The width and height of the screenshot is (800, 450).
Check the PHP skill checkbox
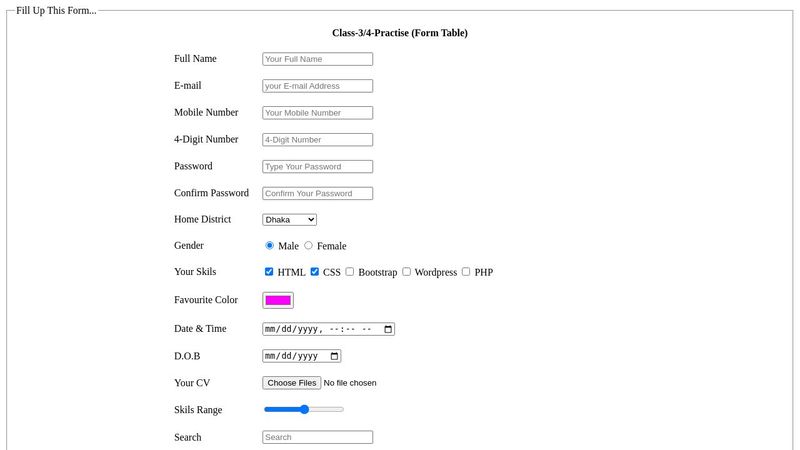tap(466, 272)
